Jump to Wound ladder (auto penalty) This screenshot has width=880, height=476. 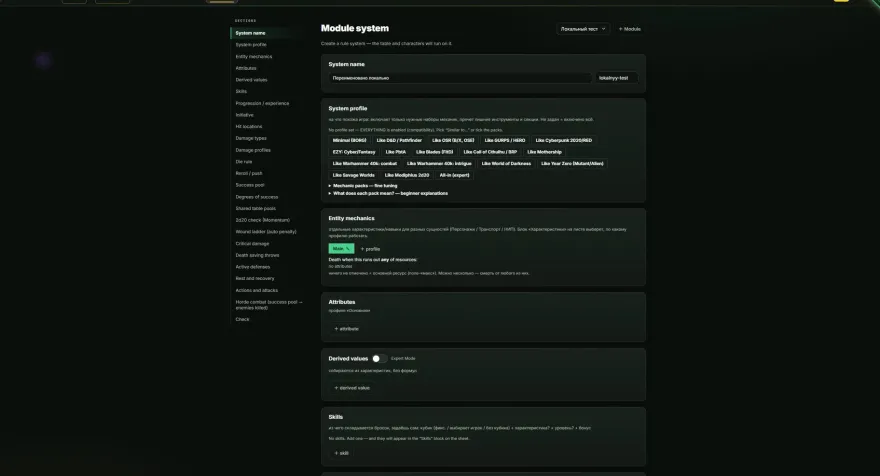[266, 232]
